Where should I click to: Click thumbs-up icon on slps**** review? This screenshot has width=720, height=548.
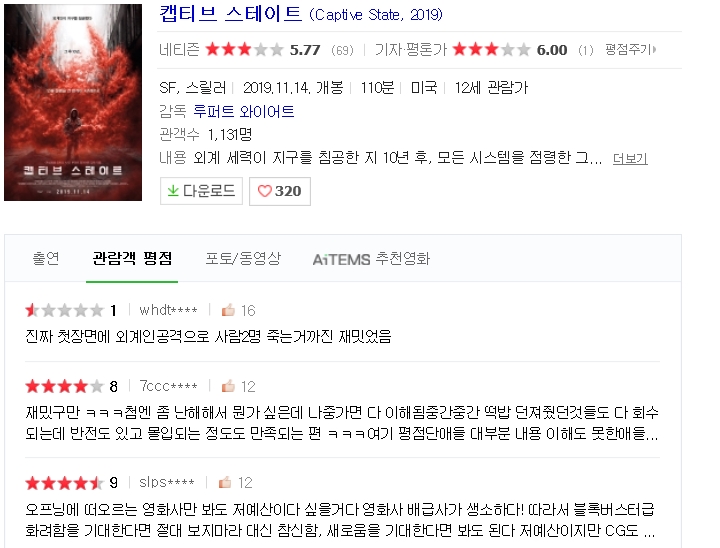click(x=225, y=482)
